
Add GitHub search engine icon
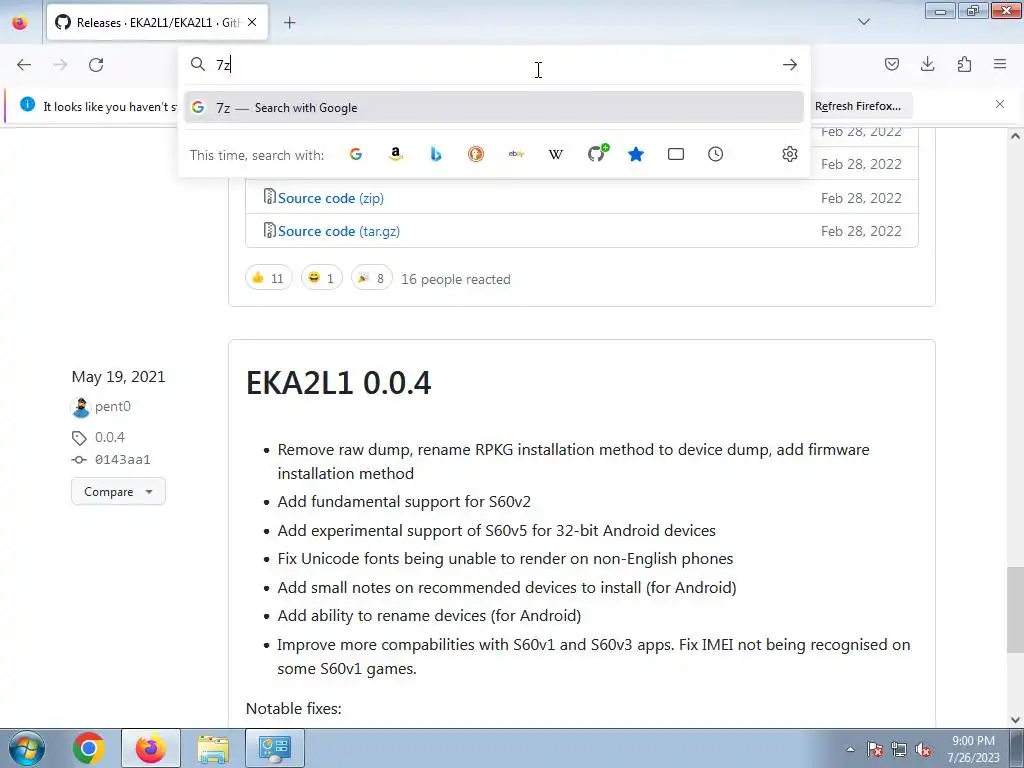[597, 153]
